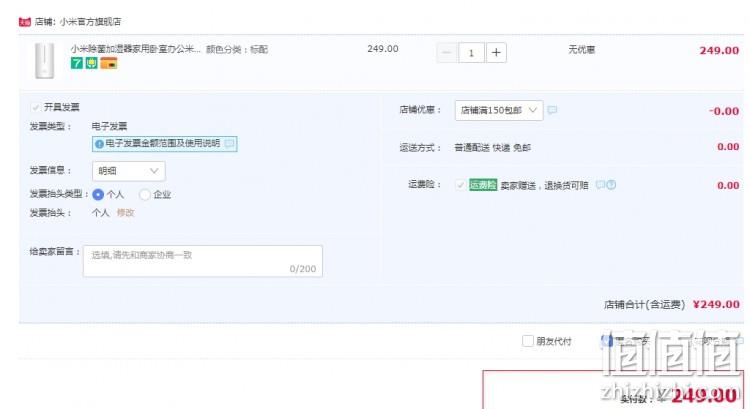This screenshot has height=409, width=750.
Task: Click the orange credit card badge icon
Action: [x=109, y=63]
